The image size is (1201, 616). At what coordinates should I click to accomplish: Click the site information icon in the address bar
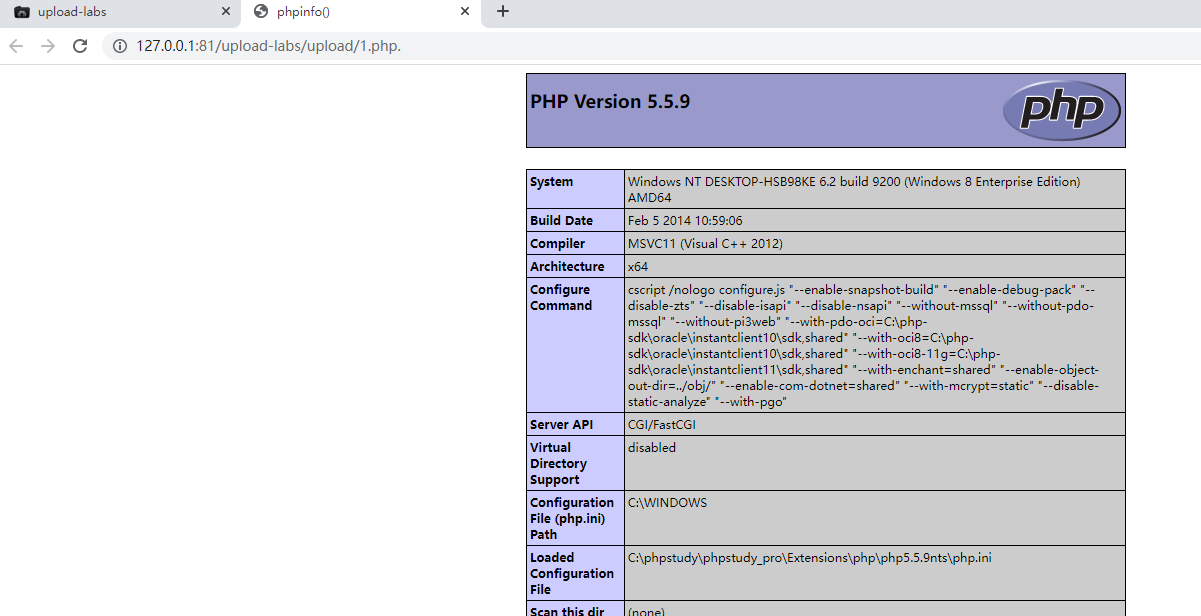[x=119, y=46]
